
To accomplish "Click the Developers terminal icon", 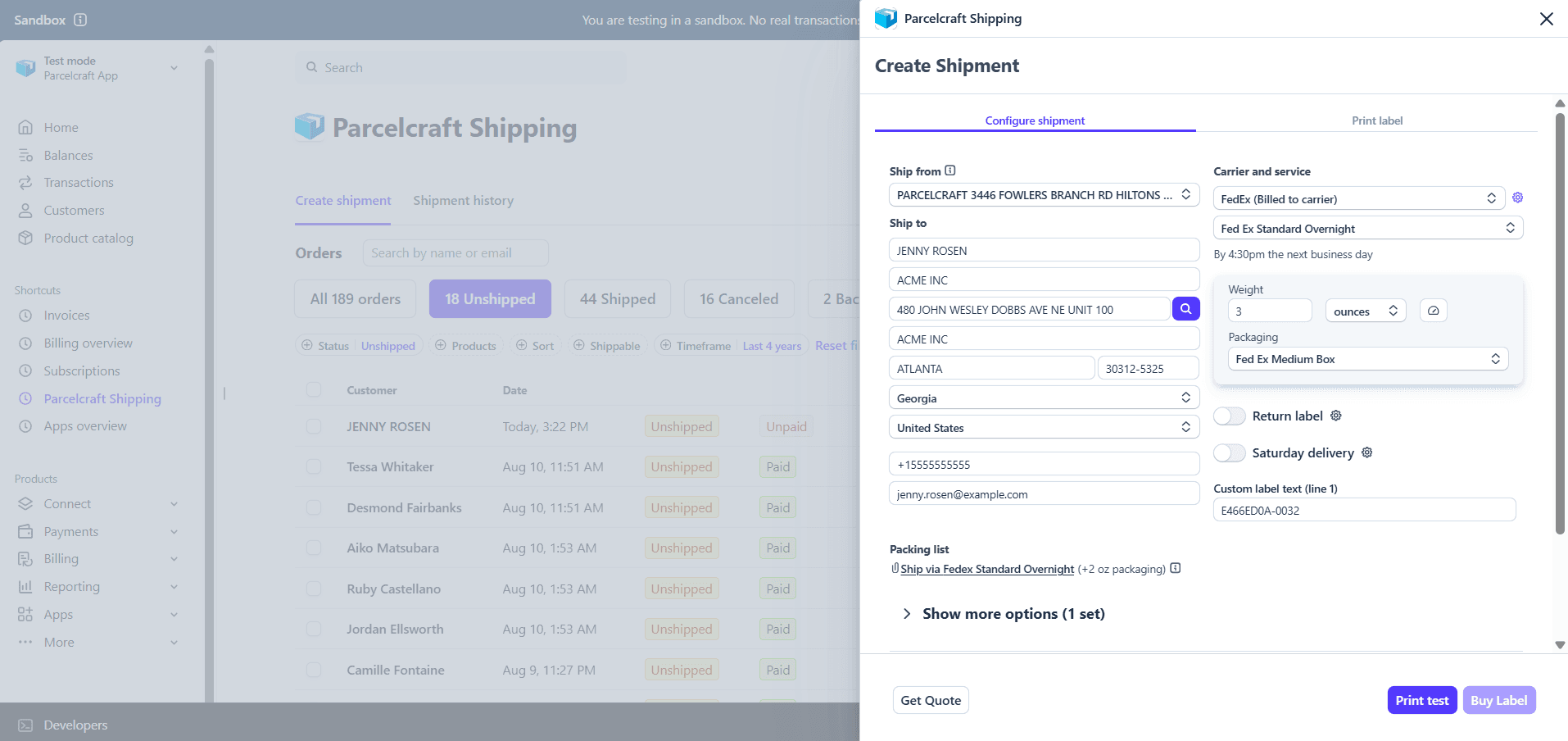I will 25,725.
